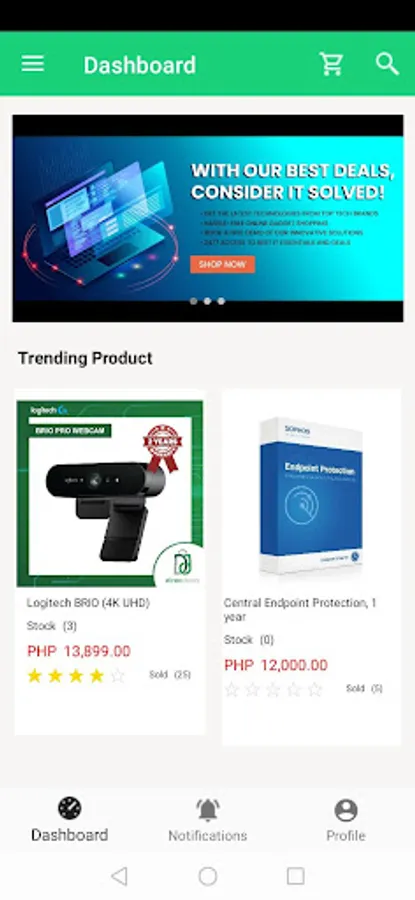Switch to the Profile tab label
Viewport: 415px width, 900px height.
(x=346, y=835)
